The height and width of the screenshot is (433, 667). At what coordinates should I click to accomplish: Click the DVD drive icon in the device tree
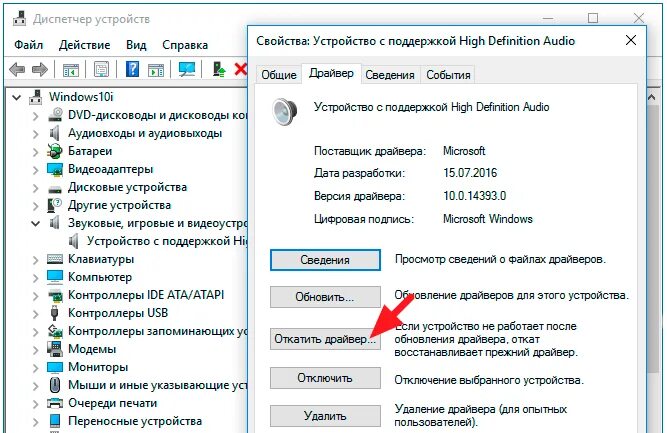55,115
